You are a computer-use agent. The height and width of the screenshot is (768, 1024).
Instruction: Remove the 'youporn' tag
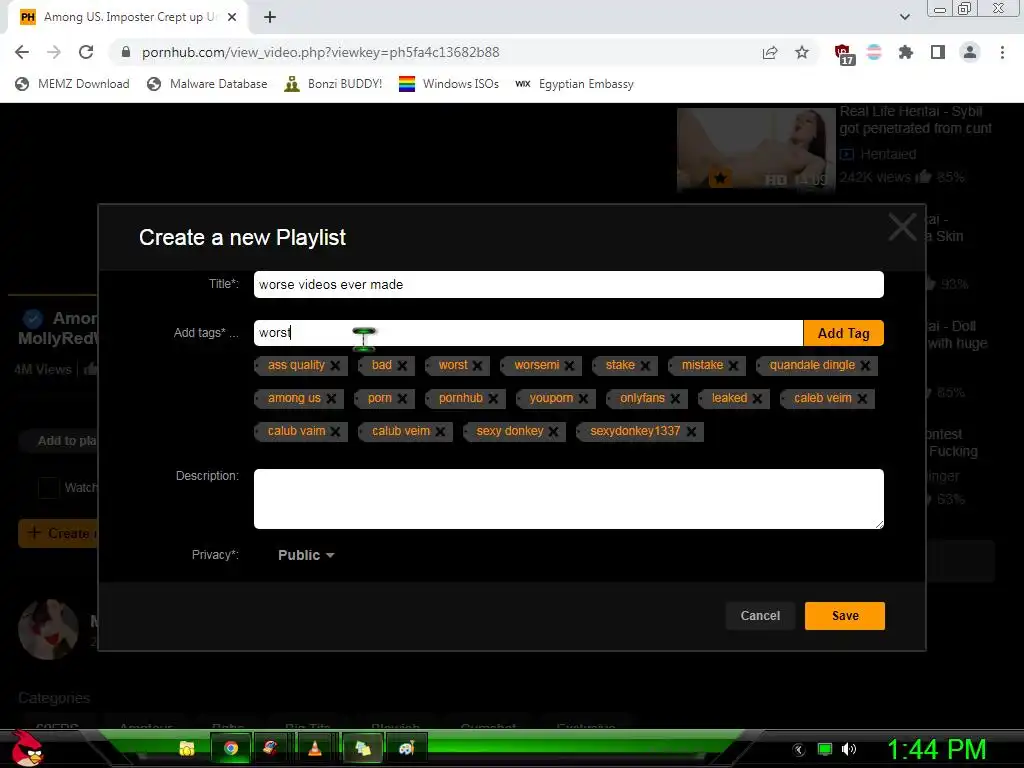583,398
